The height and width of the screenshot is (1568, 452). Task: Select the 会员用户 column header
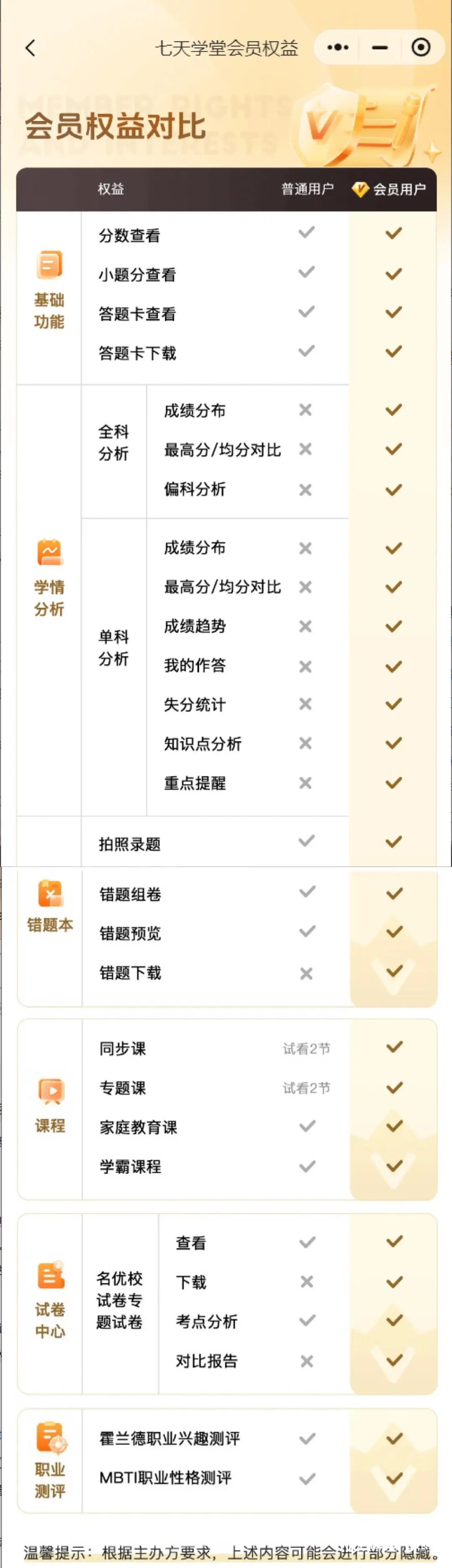(x=398, y=189)
